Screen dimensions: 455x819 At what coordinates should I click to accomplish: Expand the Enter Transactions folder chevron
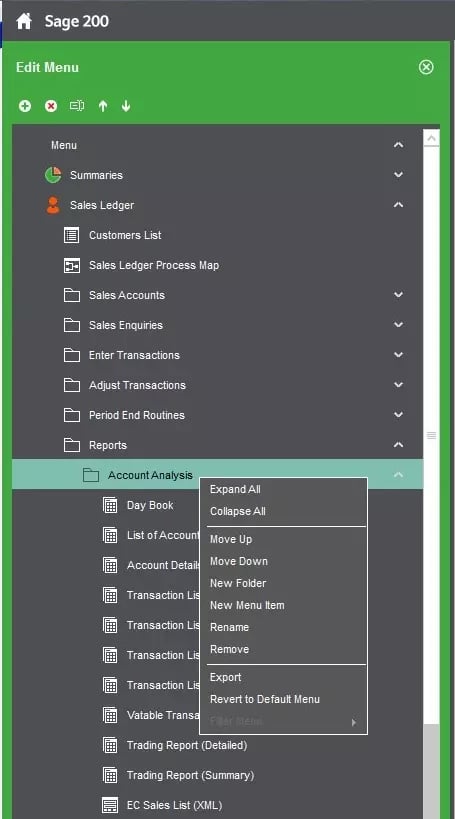click(x=398, y=355)
